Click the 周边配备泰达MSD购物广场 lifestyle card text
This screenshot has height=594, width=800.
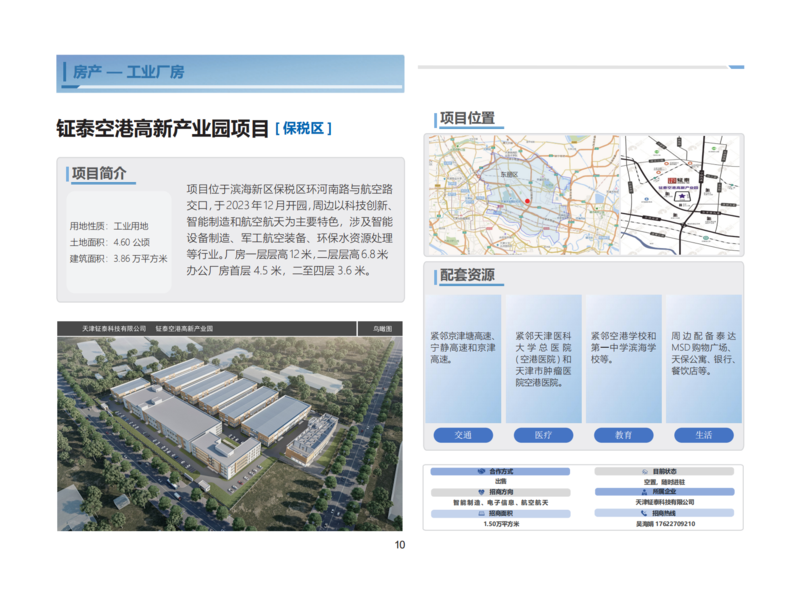tap(704, 353)
